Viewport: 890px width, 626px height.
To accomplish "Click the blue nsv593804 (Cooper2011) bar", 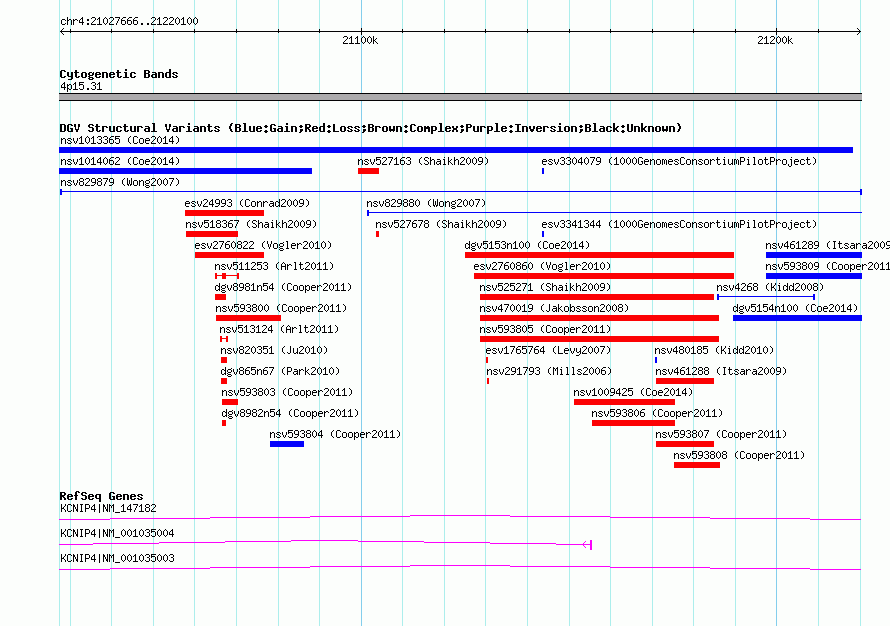I will pyautogui.click(x=286, y=444).
